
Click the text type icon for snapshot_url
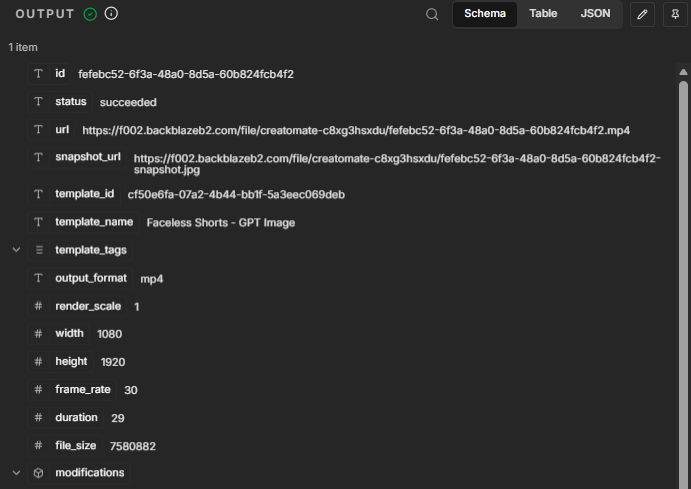(38, 157)
